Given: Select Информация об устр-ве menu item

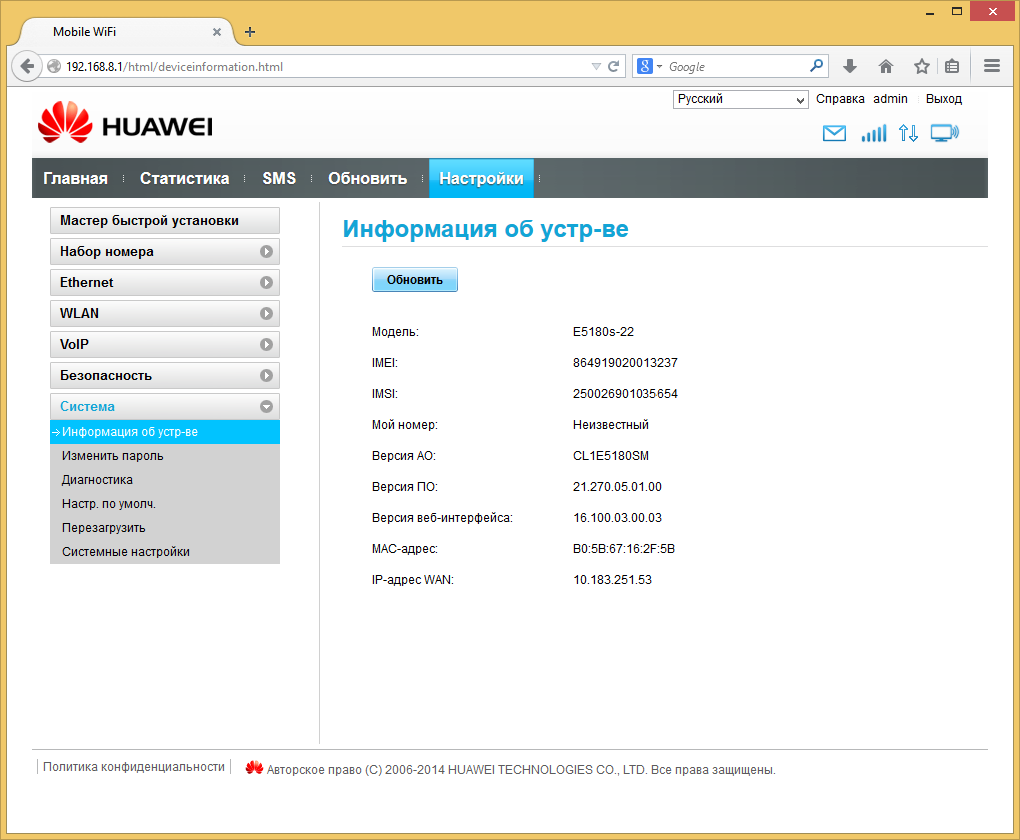Looking at the screenshot, I should [x=165, y=432].
